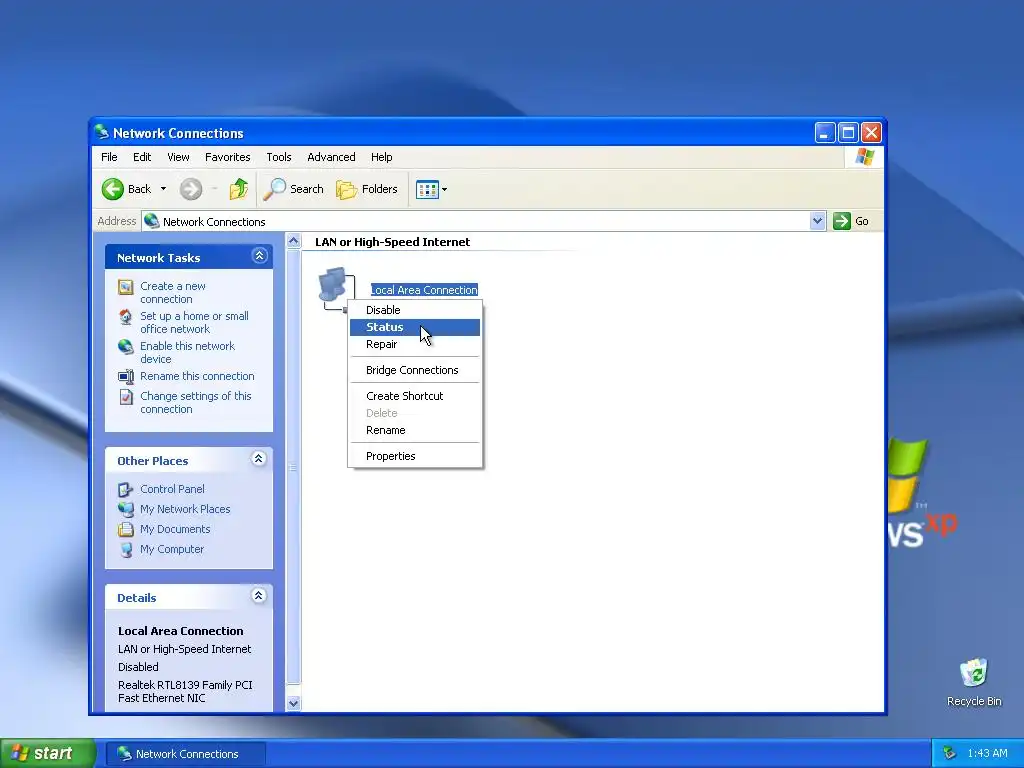This screenshot has height=768, width=1024.
Task: Open the My Computer link
Action: coord(172,550)
